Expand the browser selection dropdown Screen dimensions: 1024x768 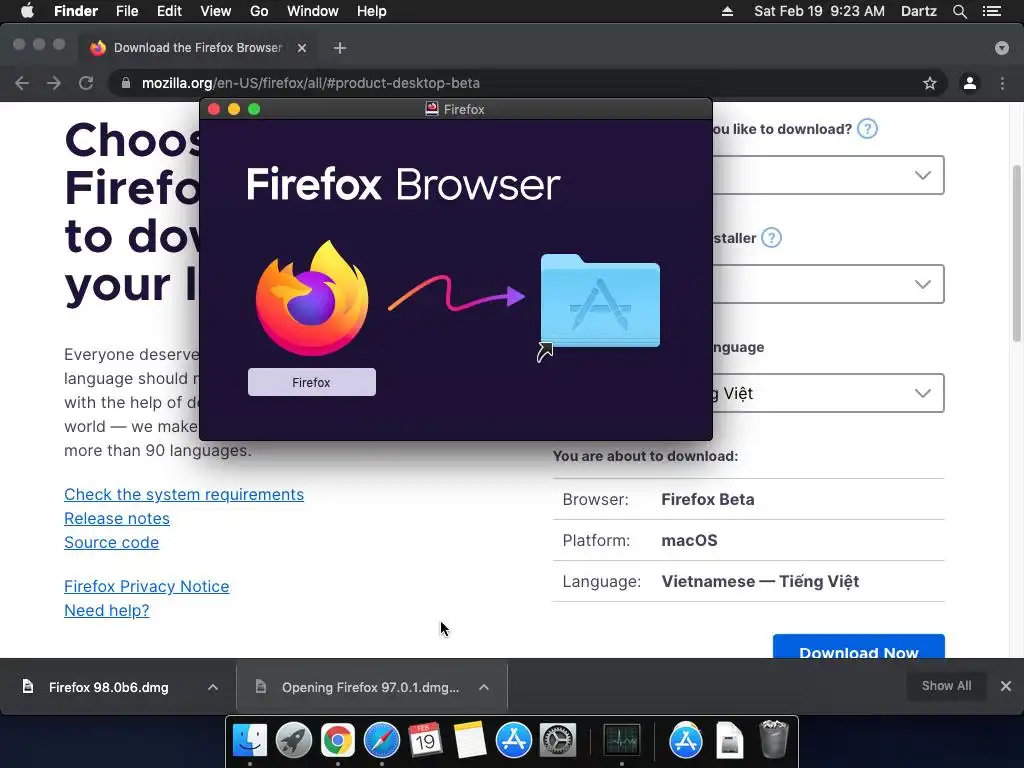(x=828, y=175)
